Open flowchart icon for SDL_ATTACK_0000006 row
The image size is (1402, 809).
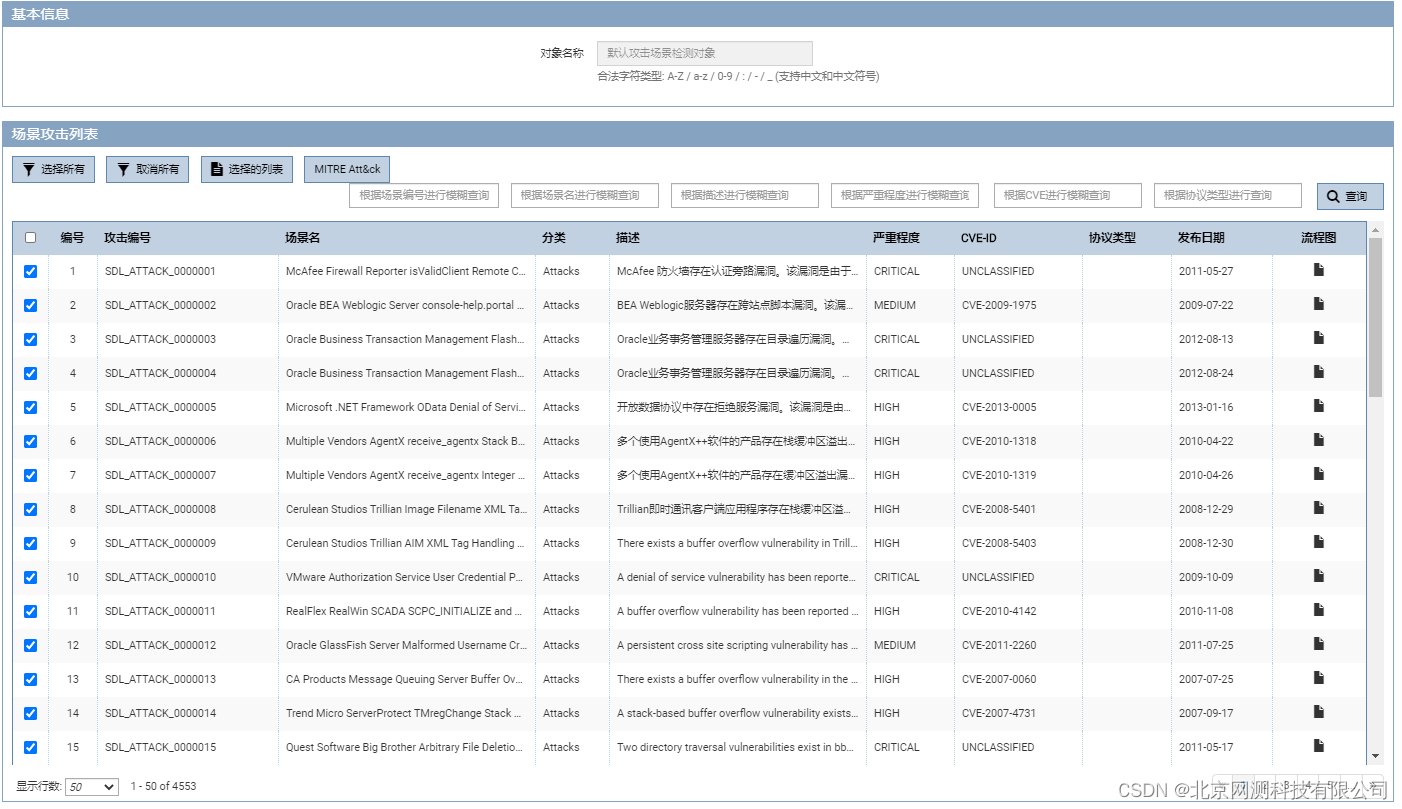(1319, 440)
